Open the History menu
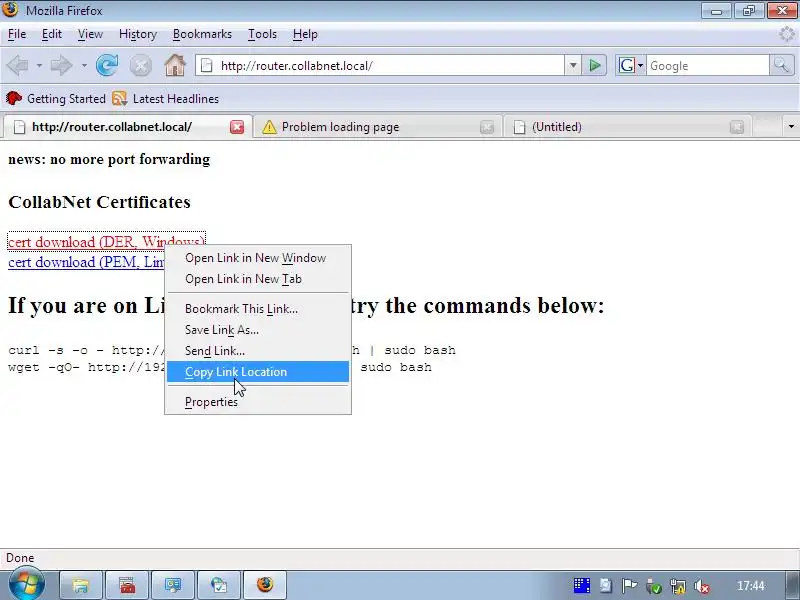Viewport: 800px width, 600px height. (138, 34)
